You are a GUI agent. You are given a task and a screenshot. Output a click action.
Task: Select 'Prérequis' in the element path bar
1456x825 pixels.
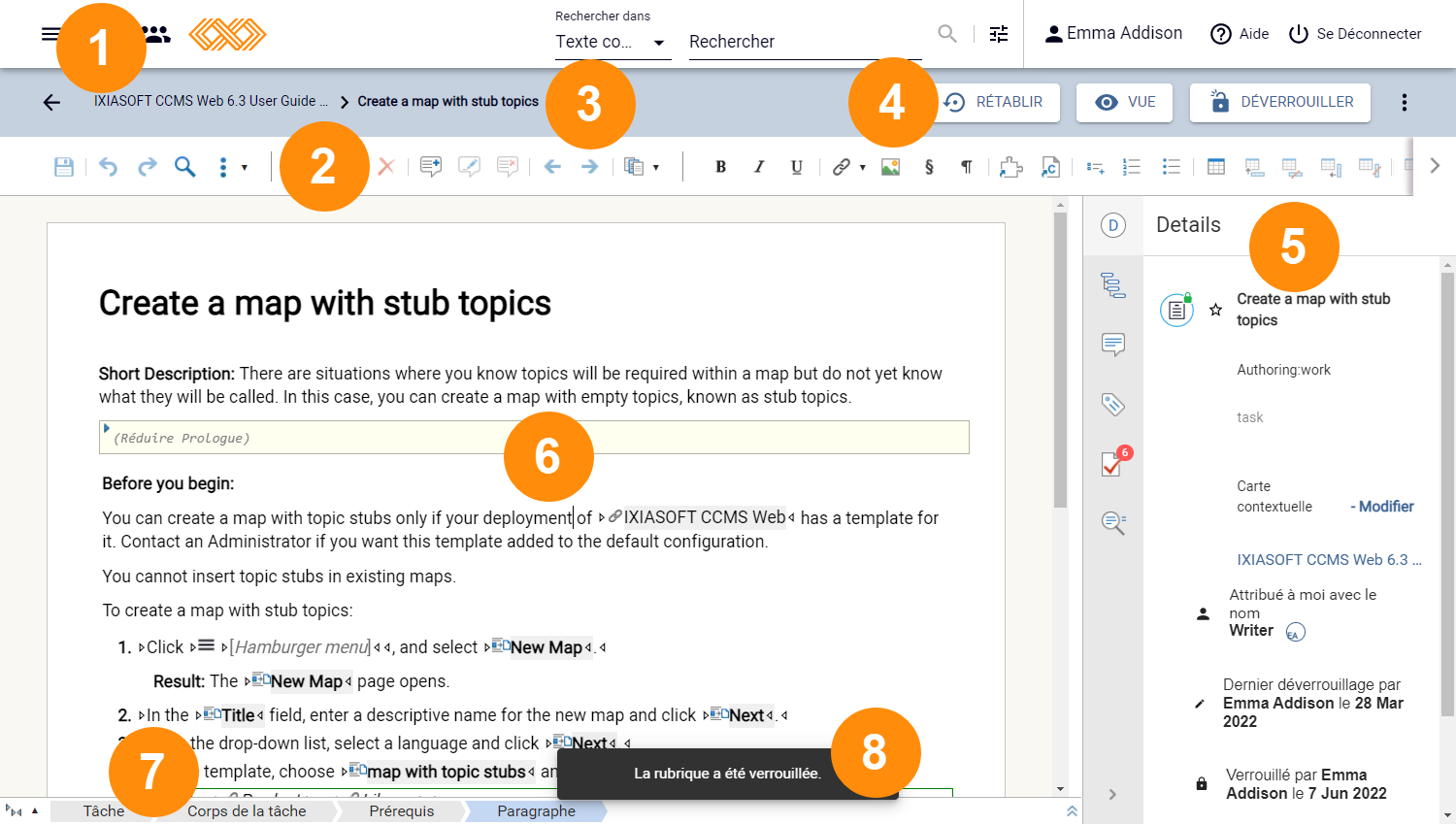coord(402,811)
